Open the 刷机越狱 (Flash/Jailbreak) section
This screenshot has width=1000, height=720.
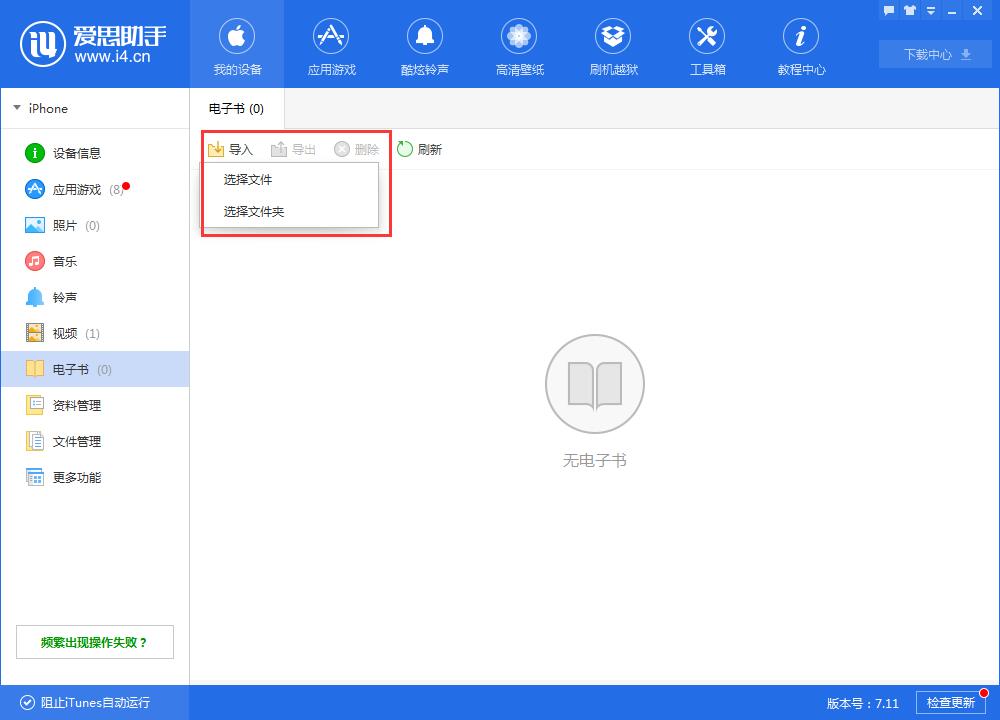[x=613, y=45]
